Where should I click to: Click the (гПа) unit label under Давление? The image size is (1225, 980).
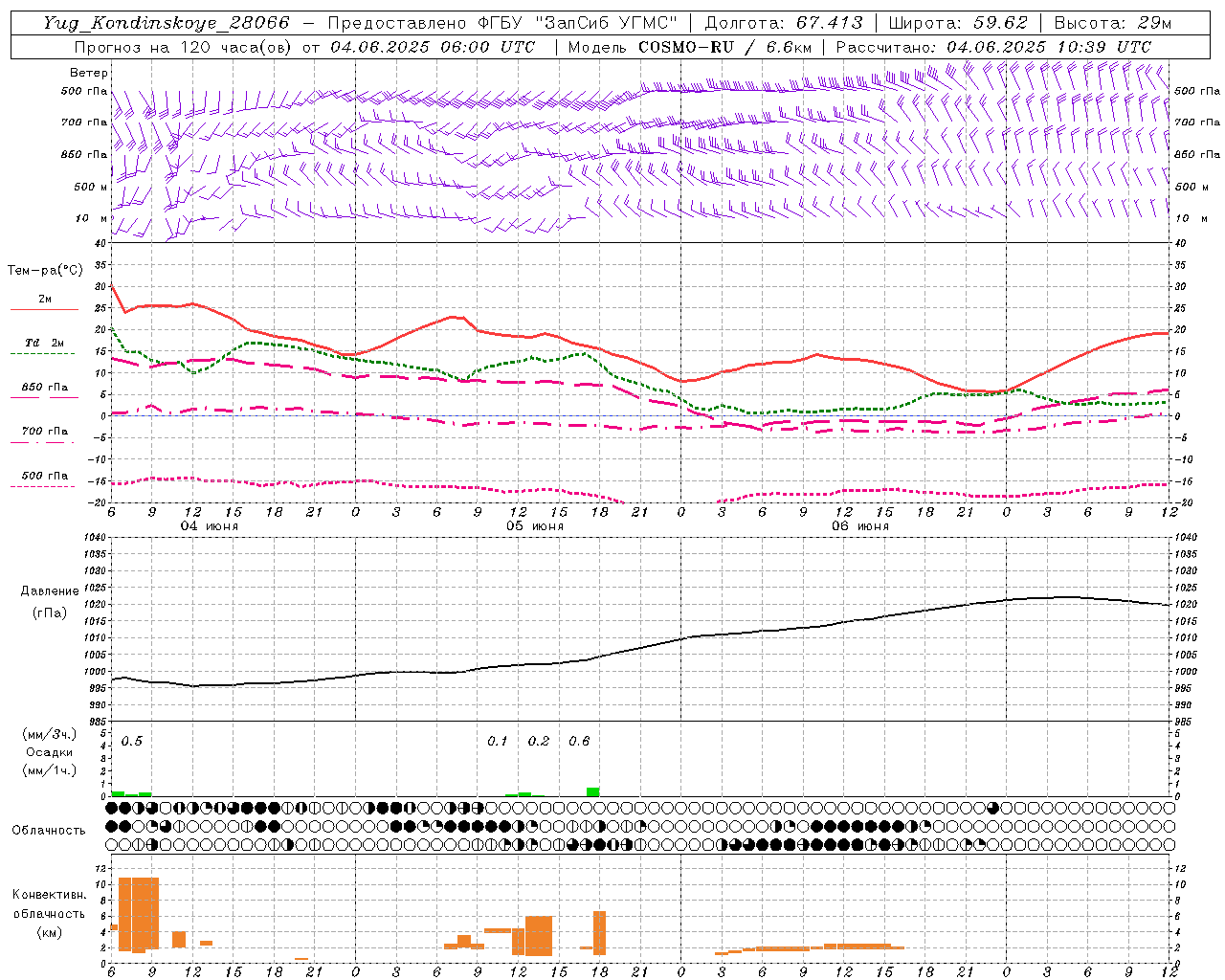(x=48, y=613)
